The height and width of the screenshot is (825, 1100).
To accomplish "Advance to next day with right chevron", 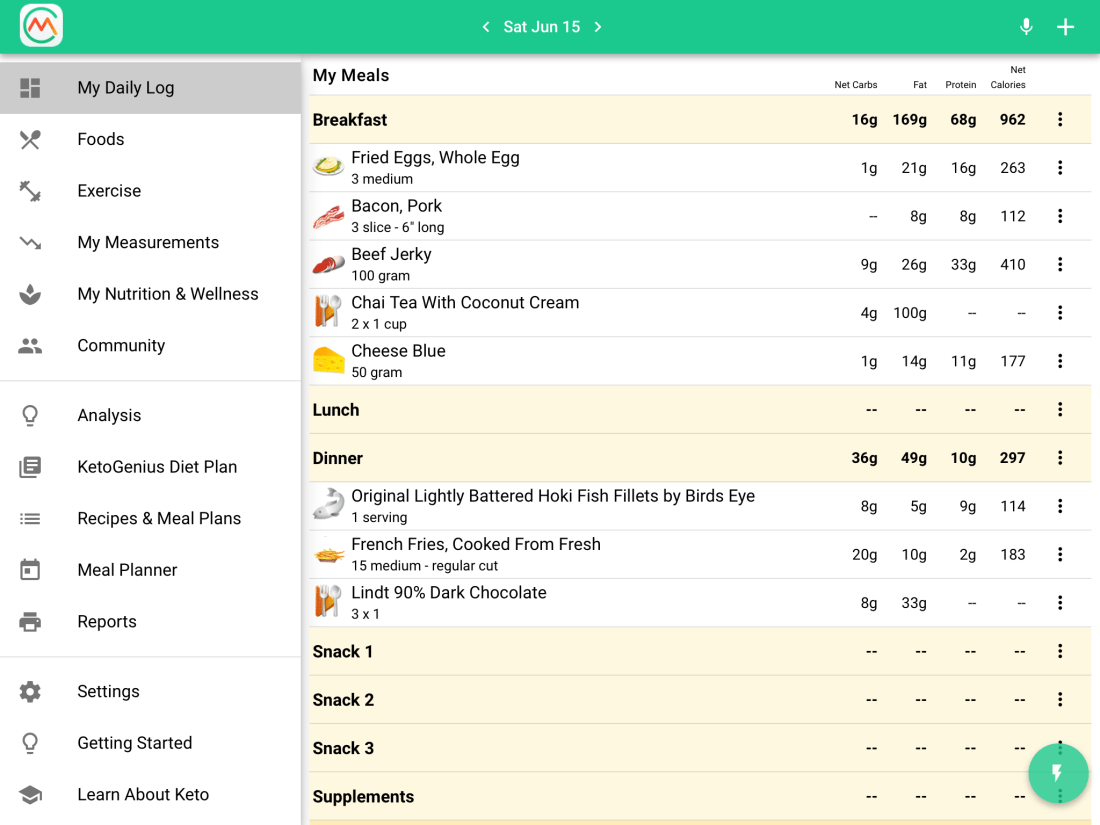I will (x=598, y=27).
